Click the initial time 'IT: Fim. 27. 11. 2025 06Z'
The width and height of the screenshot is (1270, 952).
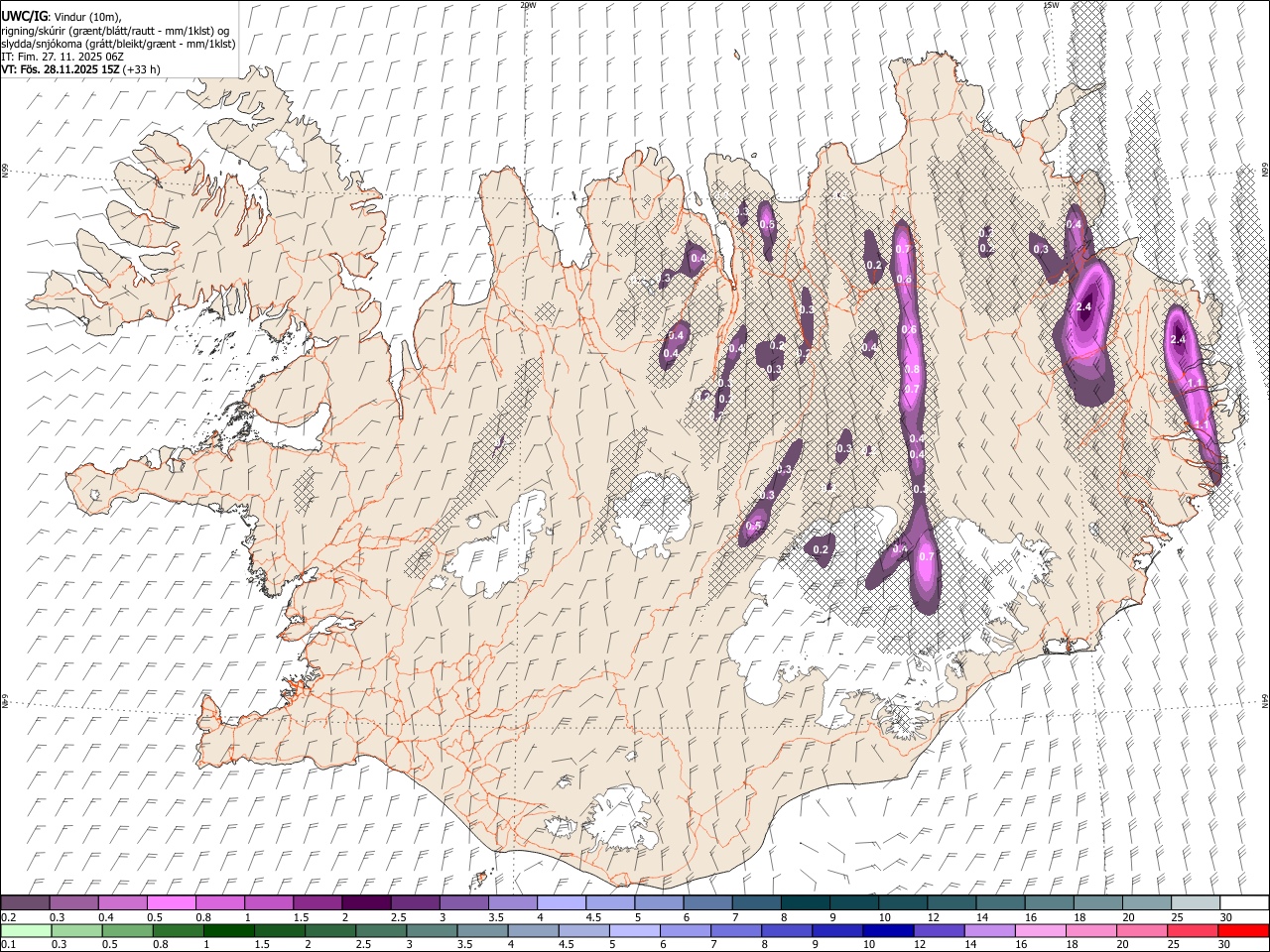pos(63,57)
